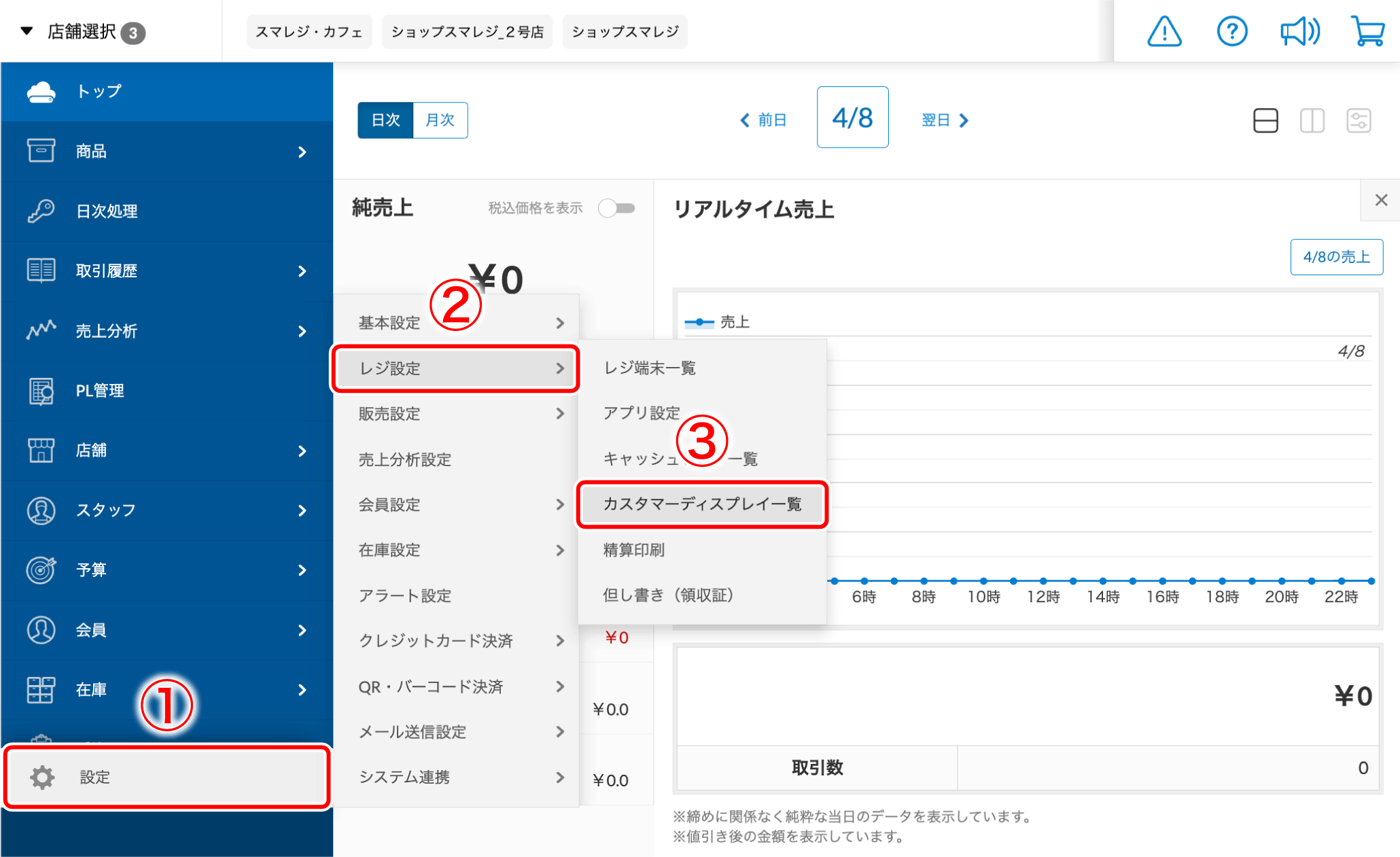The image size is (1400, 857).
Task: Select the ショップスマレジ store chip
Action: [x=625, y=32]
